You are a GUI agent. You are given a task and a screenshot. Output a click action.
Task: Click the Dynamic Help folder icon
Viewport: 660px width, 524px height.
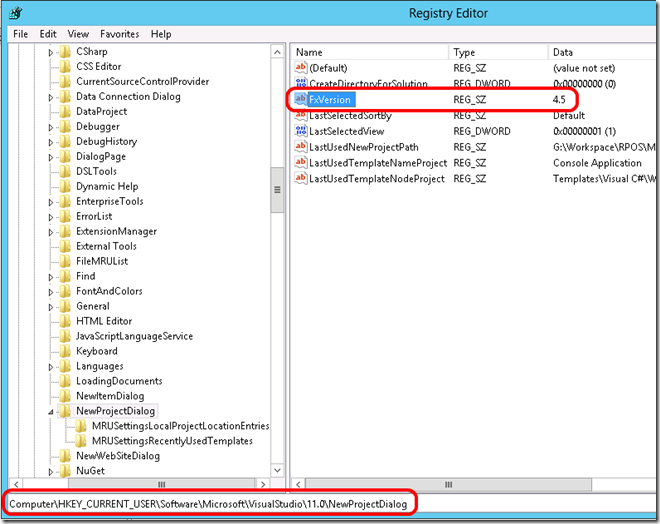tap(65, 186)
